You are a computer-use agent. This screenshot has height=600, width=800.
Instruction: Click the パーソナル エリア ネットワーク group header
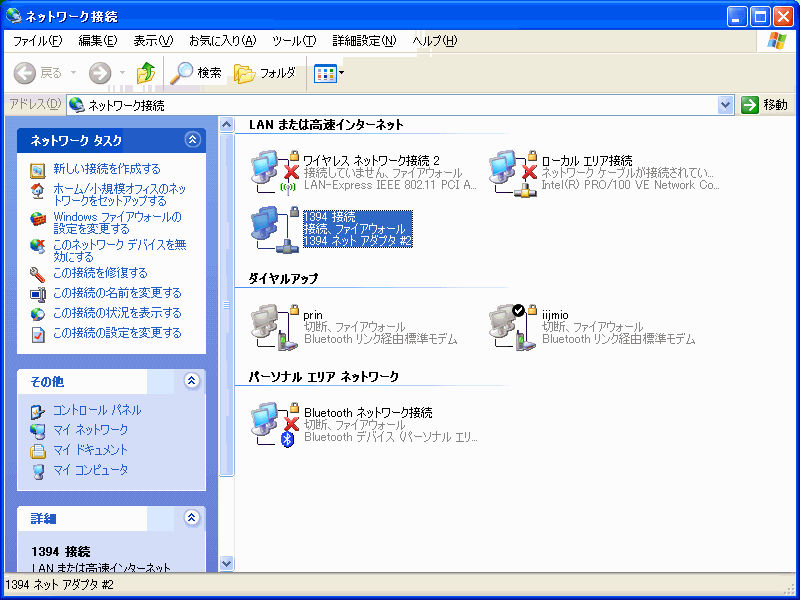tap(323, 377)
